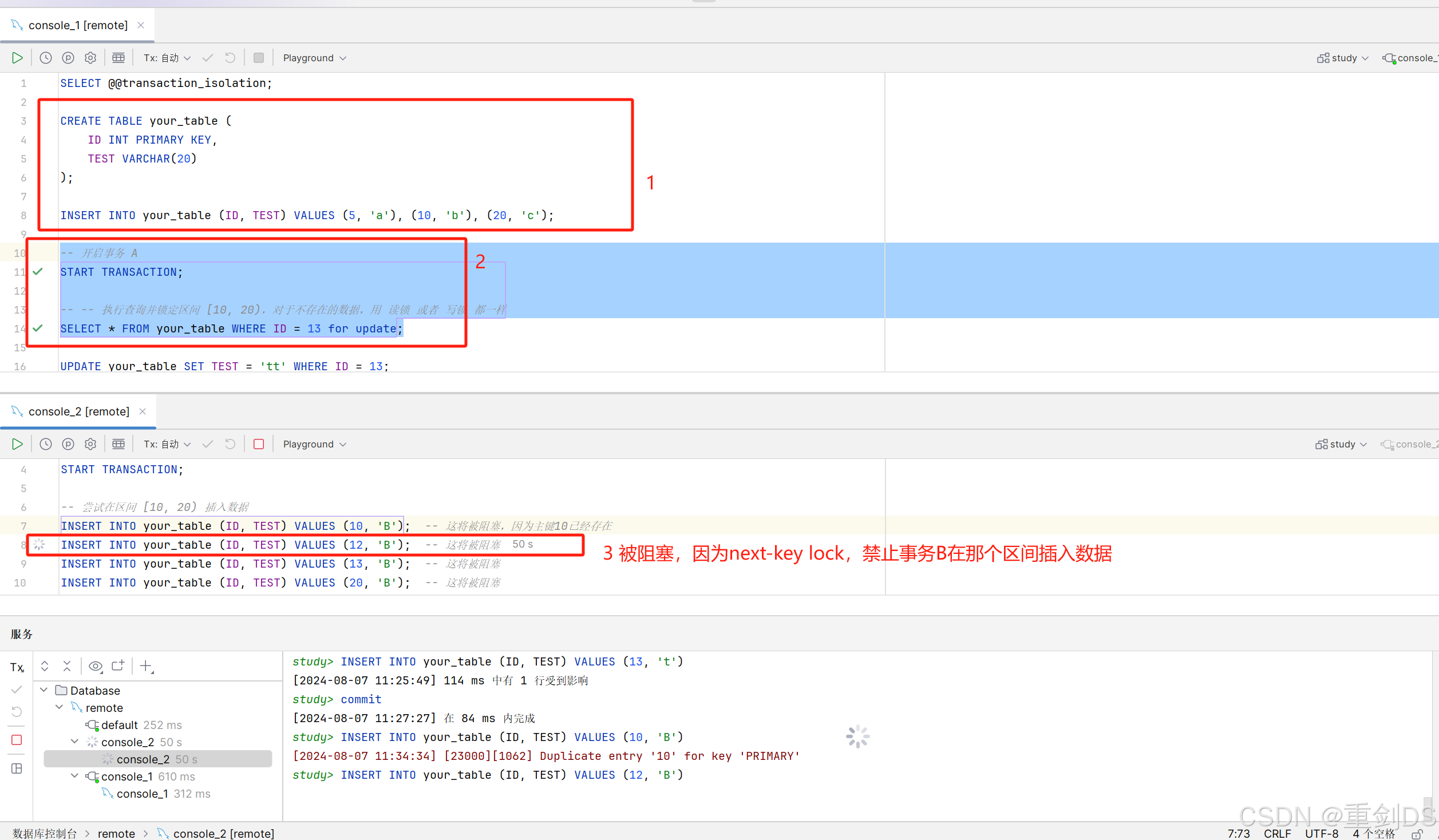Screen dimensions: 1439x840
Task: Switch to console_2 [remote] tab
Action: 79,411
